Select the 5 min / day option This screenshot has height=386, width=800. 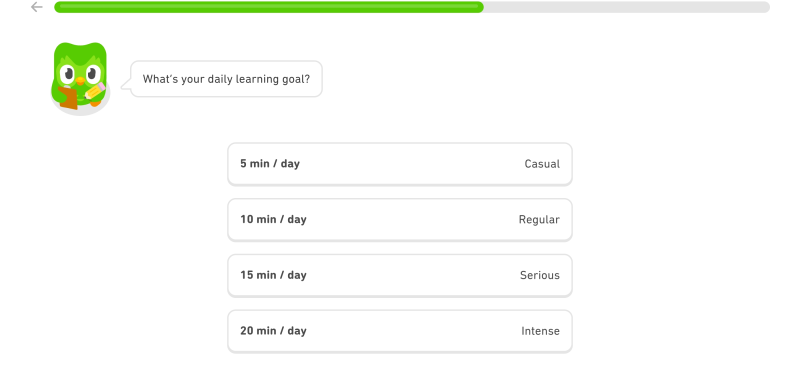pyautogui.click(x=400, y=164)
